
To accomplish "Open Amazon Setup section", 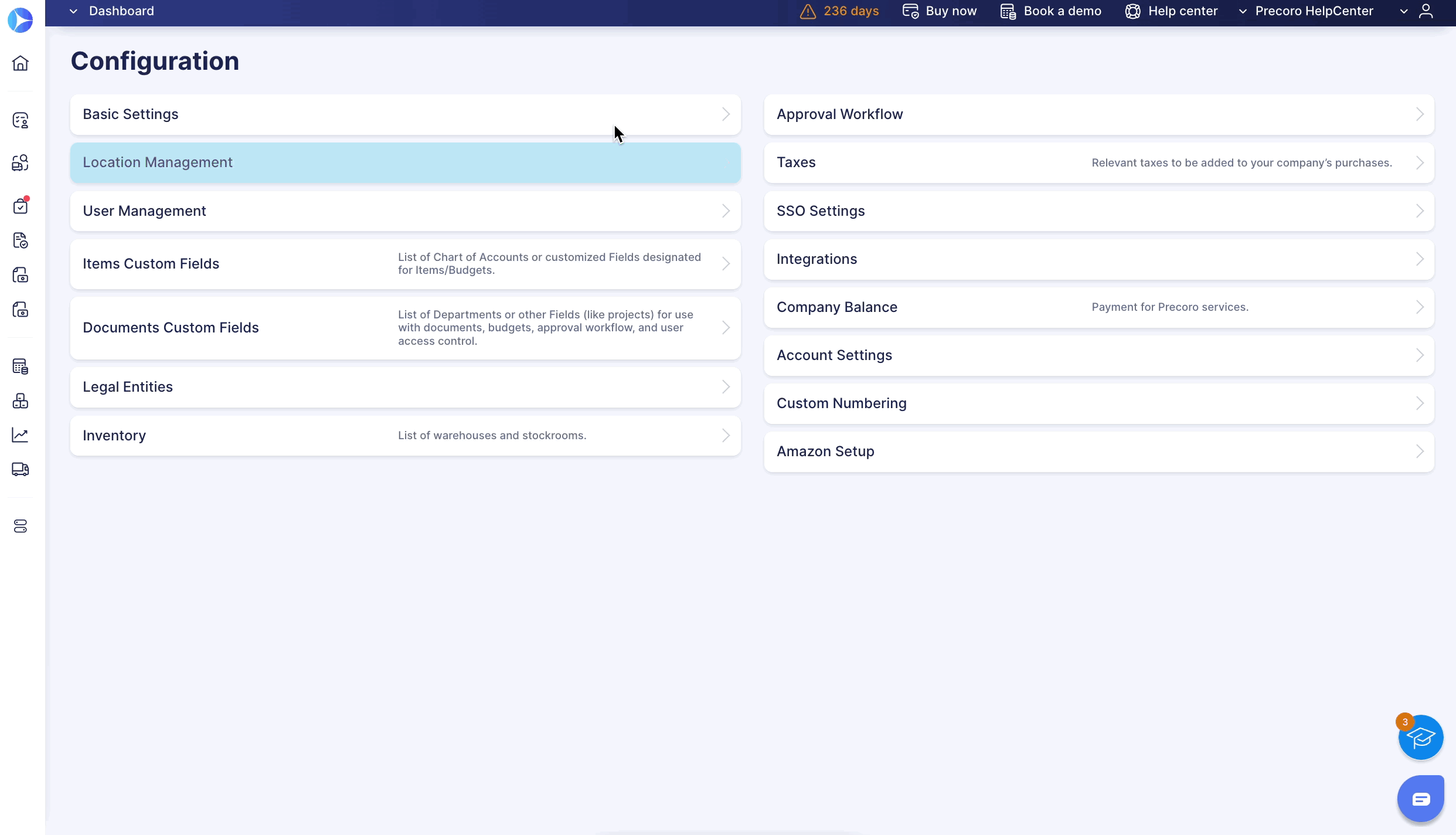I will point(1099,452).
